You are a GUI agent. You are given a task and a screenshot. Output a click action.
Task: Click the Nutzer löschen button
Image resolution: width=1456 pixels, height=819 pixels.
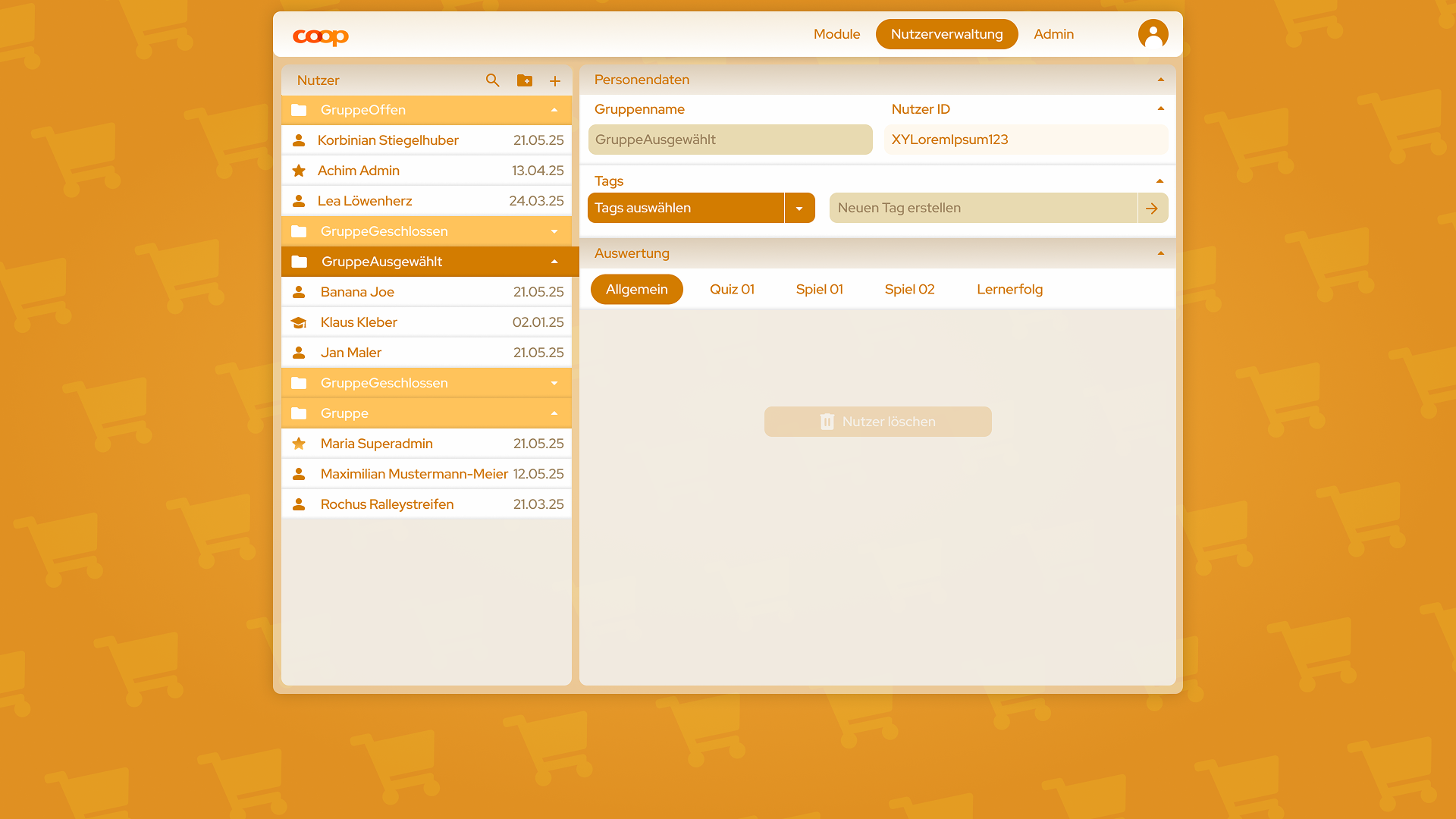pyautogui.click(x=877, y=422)
